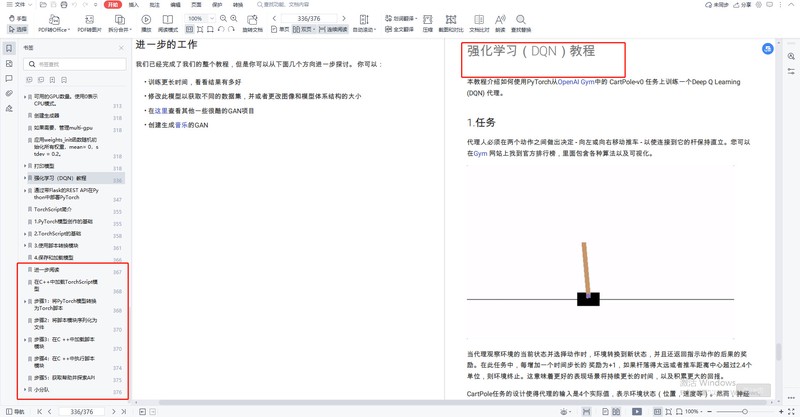Screen dimensions: 800x417
Task: Open the bookmarks panel in sidebar
Action: point(9,48)
